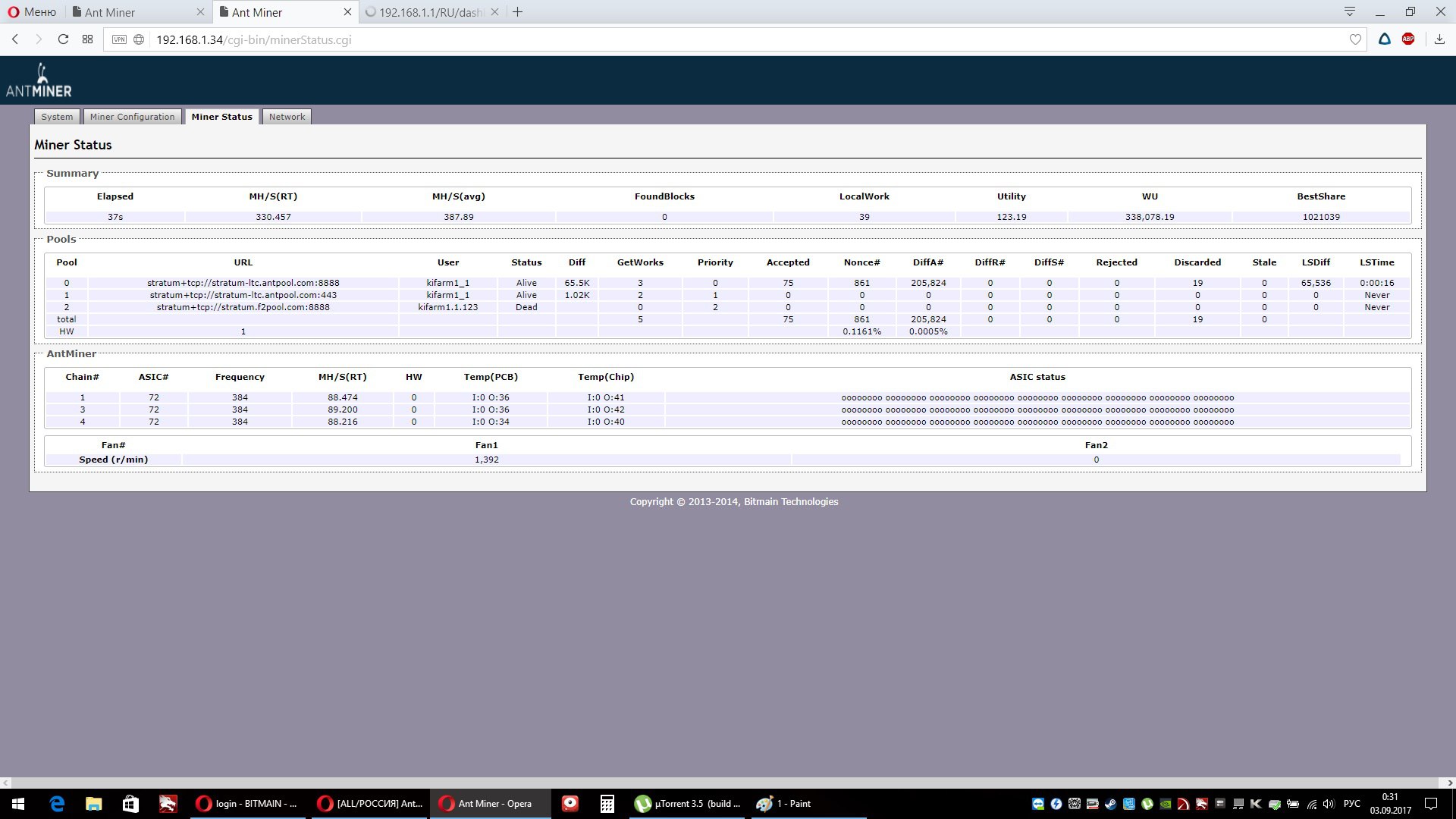Launch Microsoft Edge from taskbar
This screenshot has width=1456, height=819.
coord(57,804)
